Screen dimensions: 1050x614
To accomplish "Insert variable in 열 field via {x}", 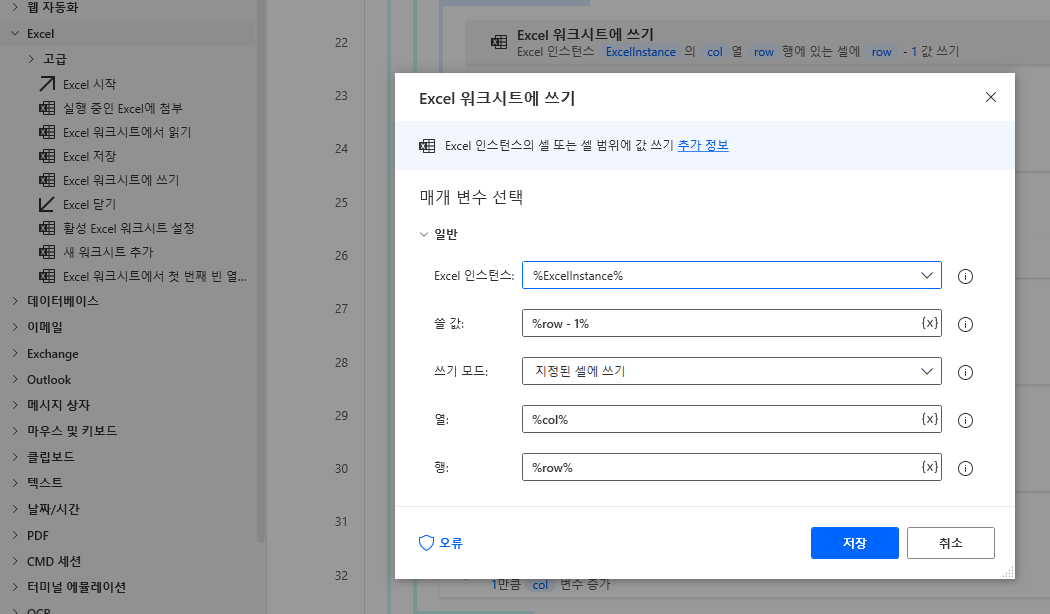I will coord(929,418).
